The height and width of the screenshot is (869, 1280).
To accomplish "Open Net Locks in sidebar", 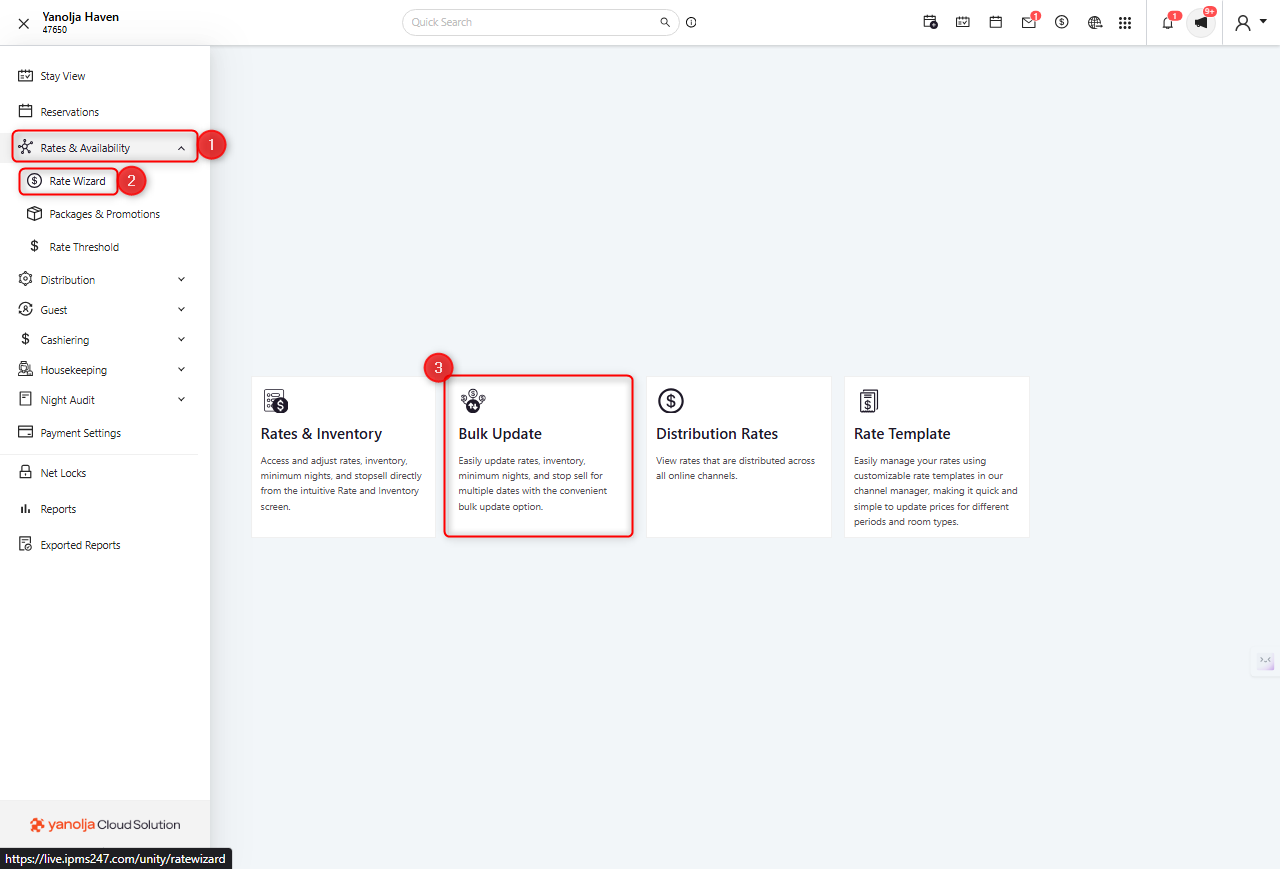I will pyautogui.click(x=63, y=473).
